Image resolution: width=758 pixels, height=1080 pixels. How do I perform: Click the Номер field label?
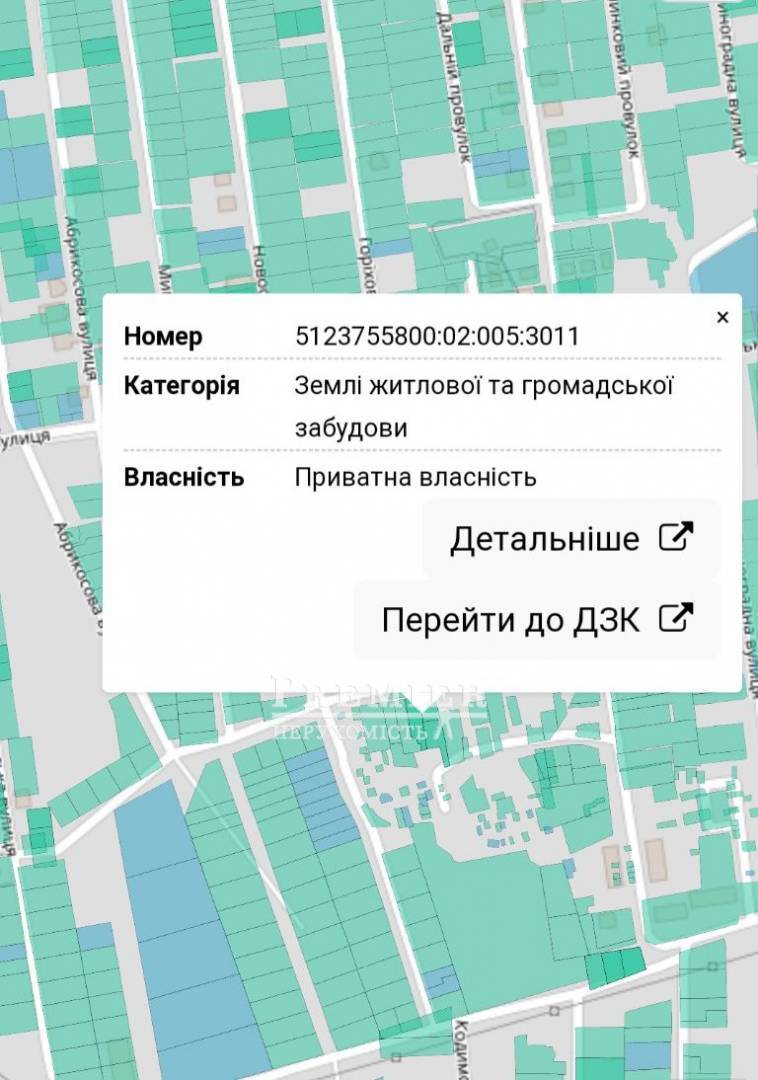(163, 336)
